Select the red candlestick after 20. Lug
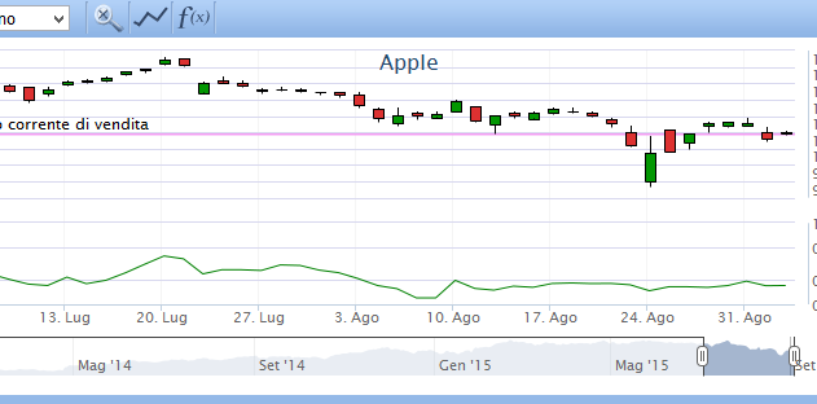Image resolution: width=817 pixels, height=404 pixels. coord(184,62)
